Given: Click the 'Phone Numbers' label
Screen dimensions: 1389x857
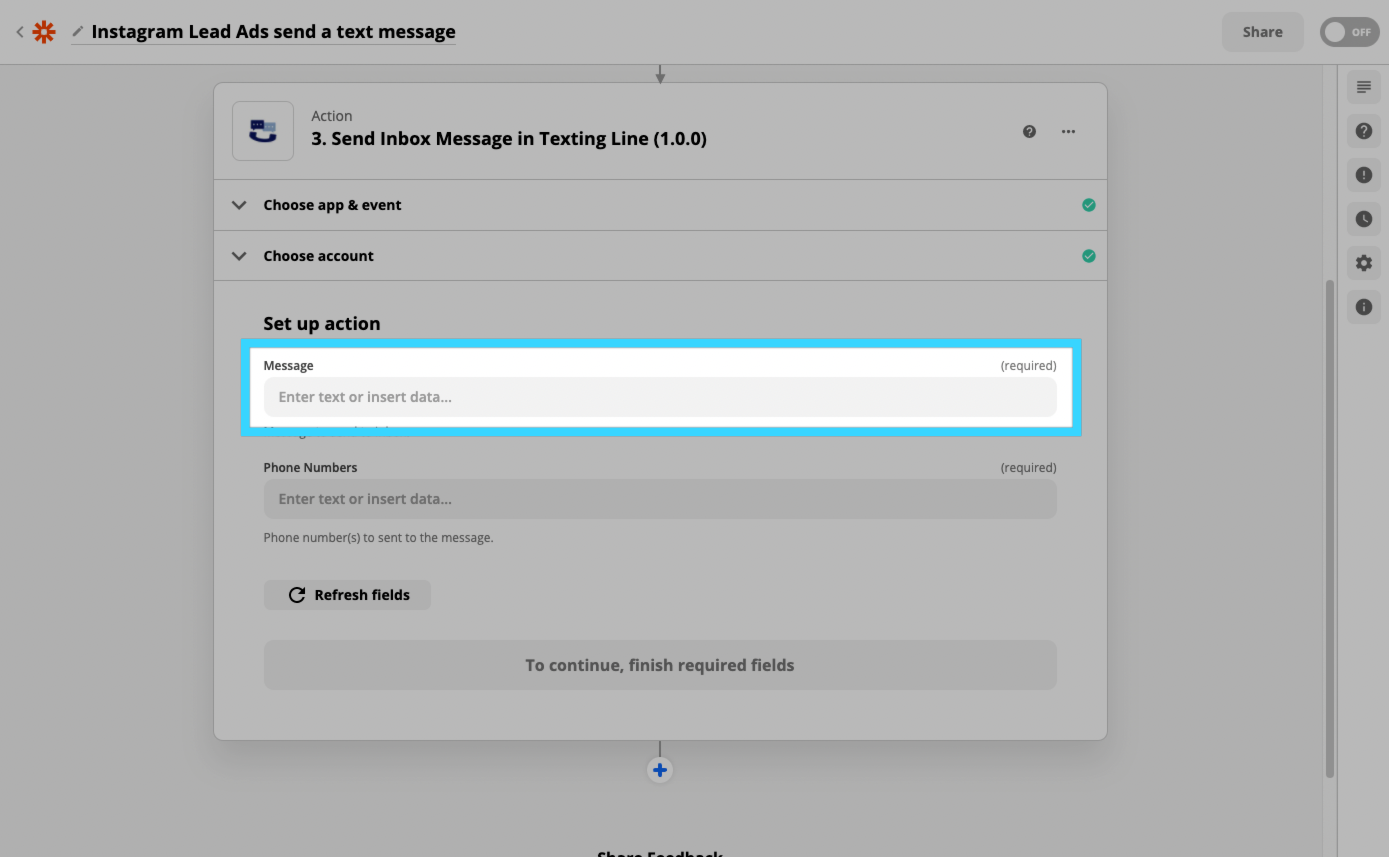Looking at the screenshot, I should tap(310, 468).
